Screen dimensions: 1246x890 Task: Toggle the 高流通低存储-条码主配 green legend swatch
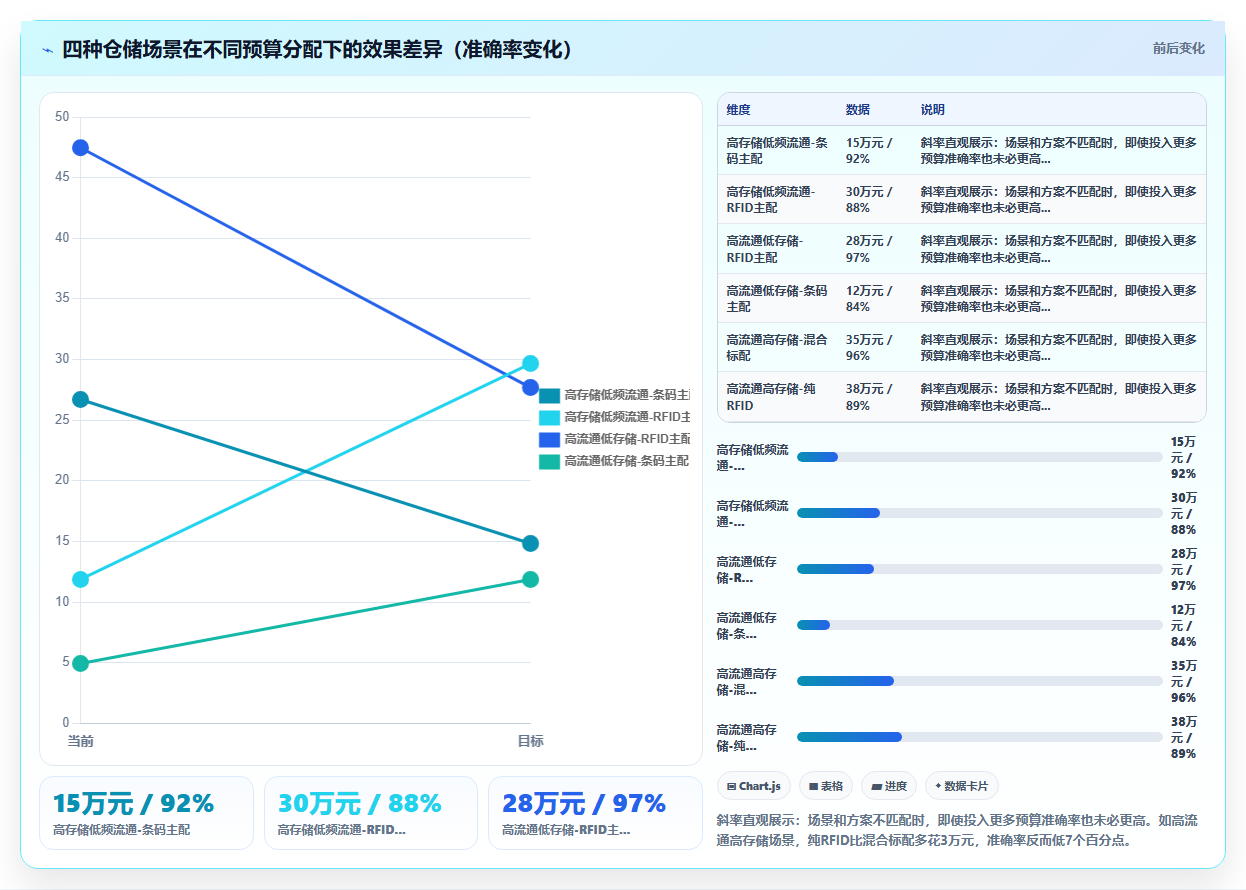[549, 461]
